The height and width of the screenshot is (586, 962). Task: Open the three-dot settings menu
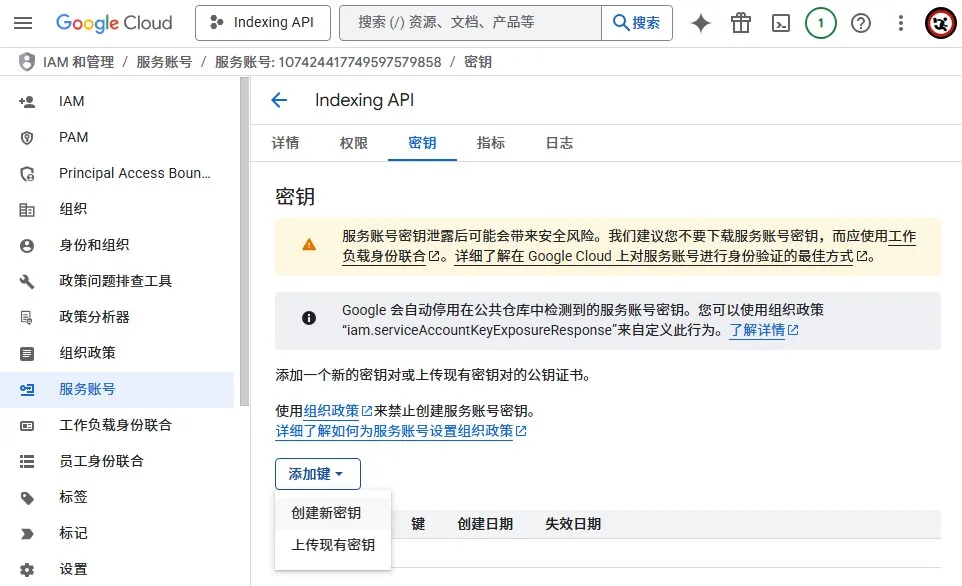[x=901, y=23]
